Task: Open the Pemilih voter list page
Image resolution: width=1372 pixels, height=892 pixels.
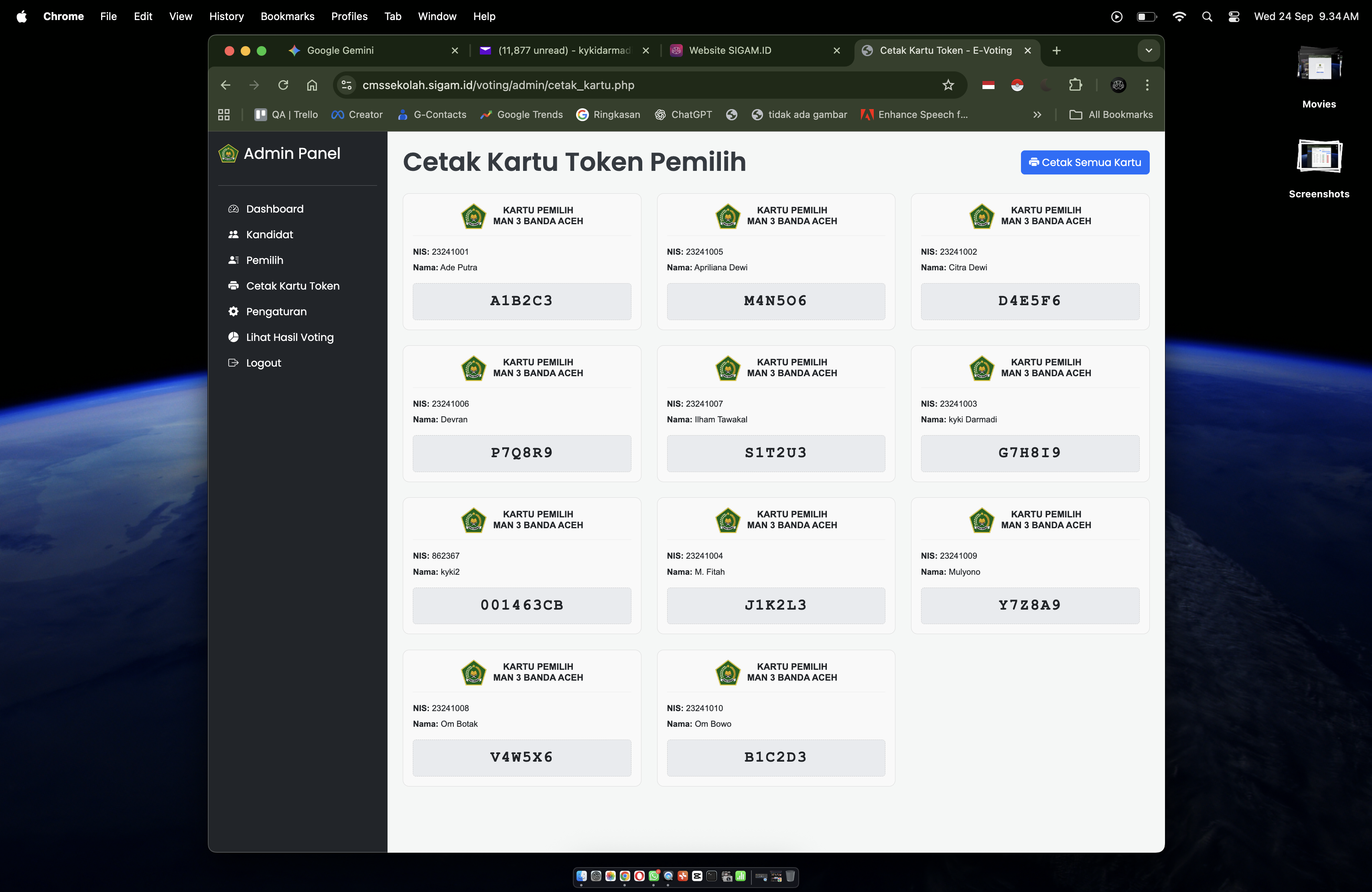Action: click(x=264, y=260)
